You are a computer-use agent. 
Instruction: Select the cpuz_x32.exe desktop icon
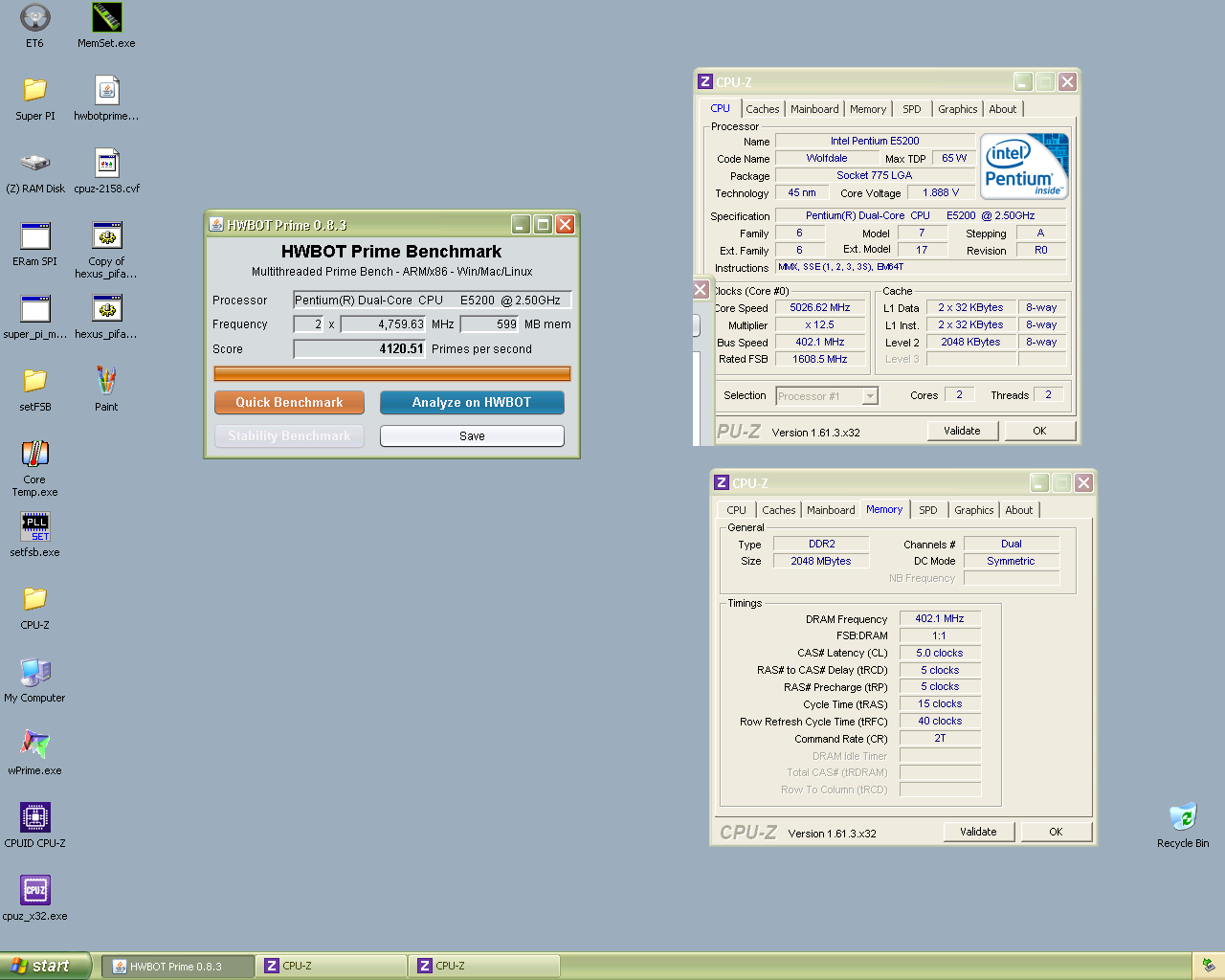[34, 890]
